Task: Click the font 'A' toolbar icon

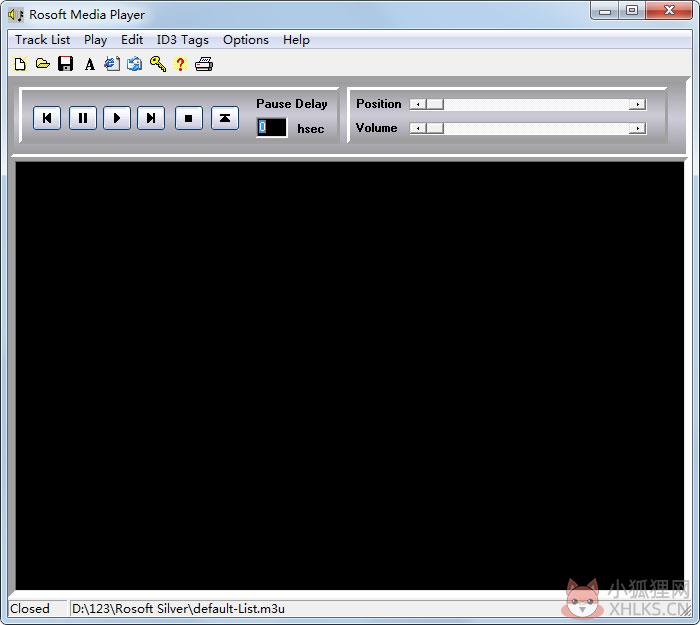Action: tap(90, 65)
